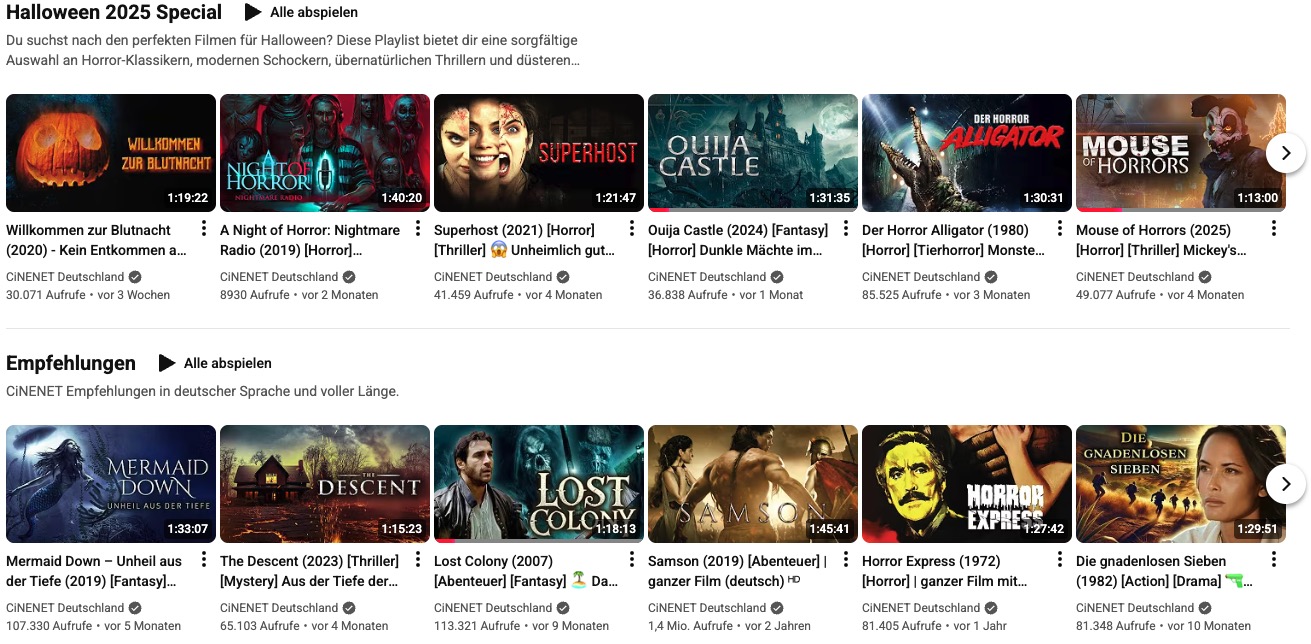Show next videos in Empfehlungen row
1311x644 pixels.
(1285, 484)
